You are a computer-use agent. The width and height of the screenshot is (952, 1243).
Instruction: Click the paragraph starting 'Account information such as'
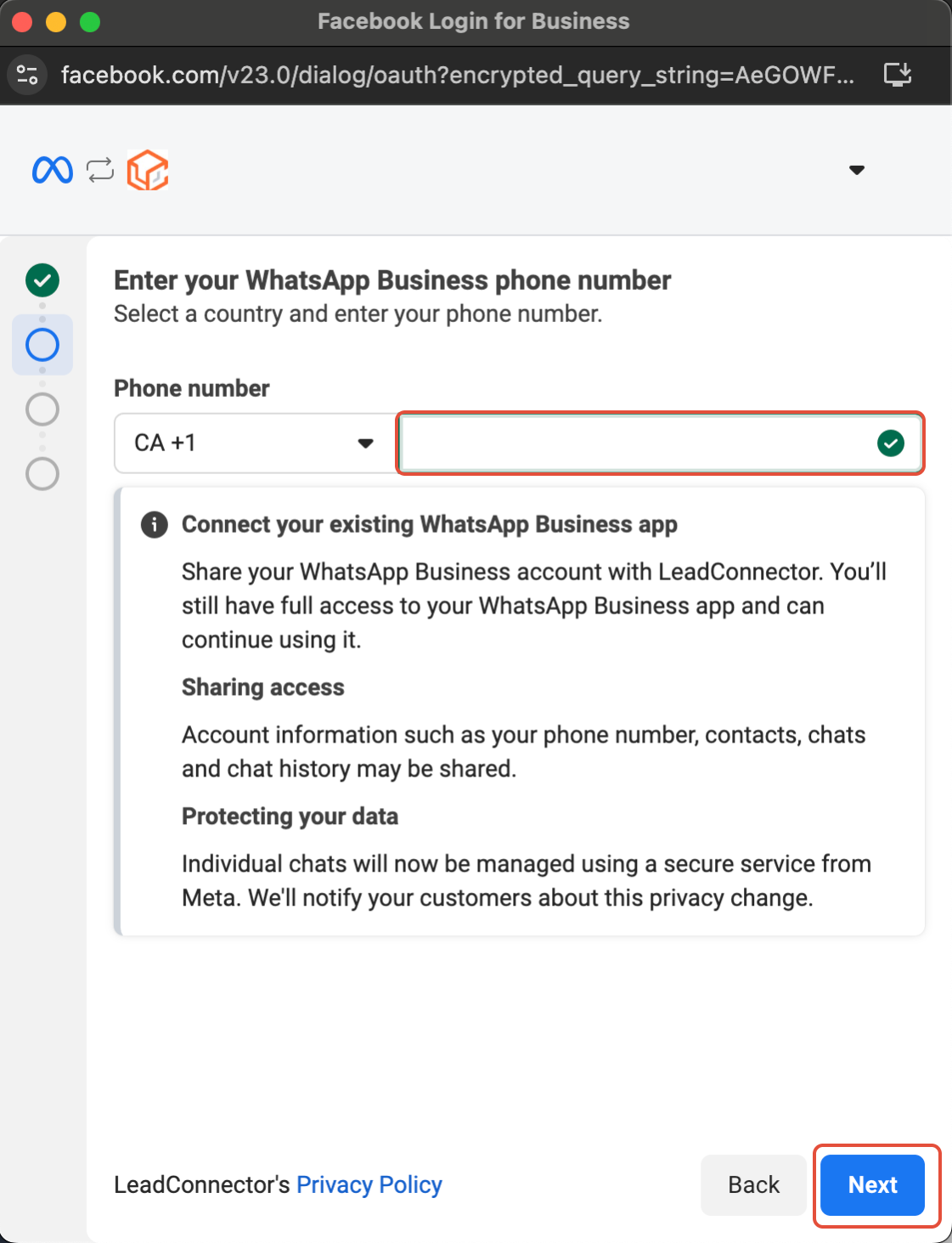tap(524, 752)
